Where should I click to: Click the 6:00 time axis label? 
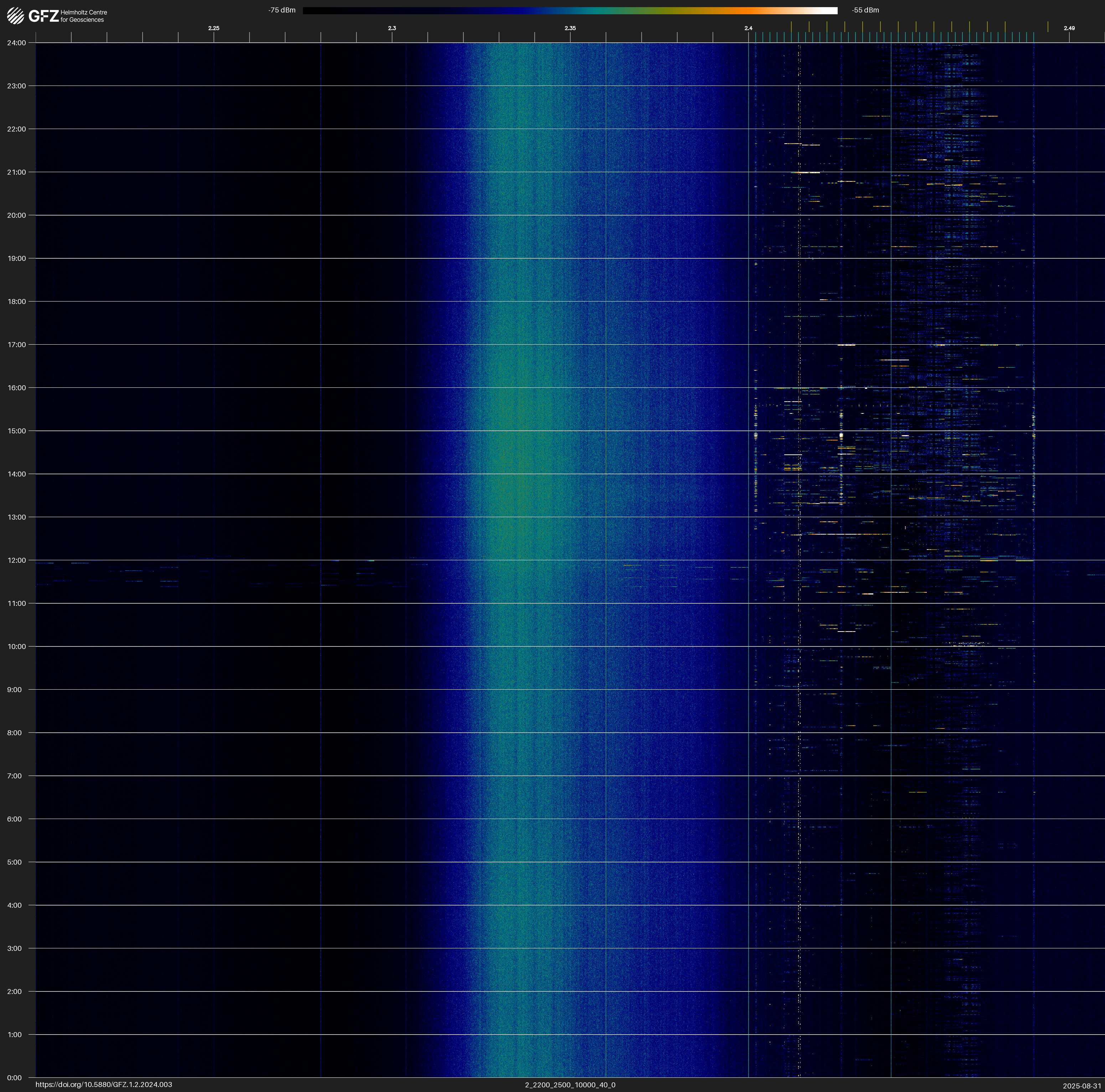pyautogui.click(x=14, y=819)
